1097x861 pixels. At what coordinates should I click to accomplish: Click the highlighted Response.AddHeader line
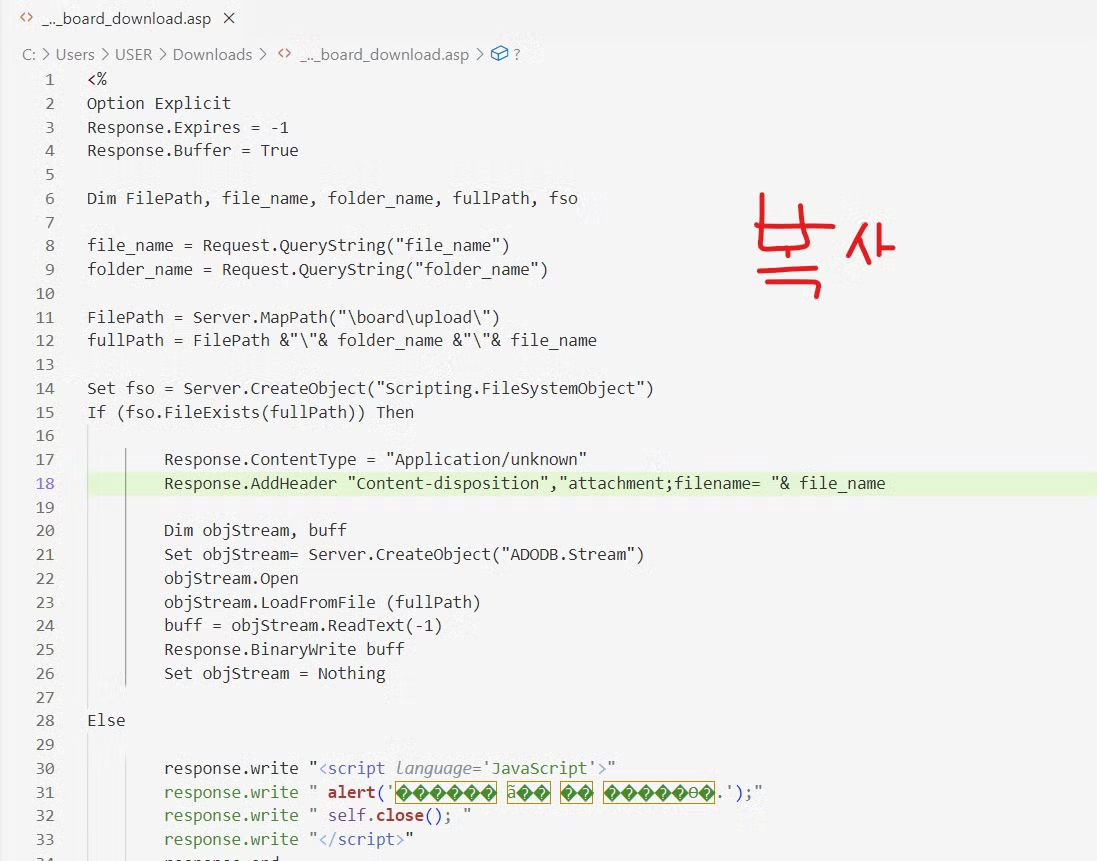(525, 483)
